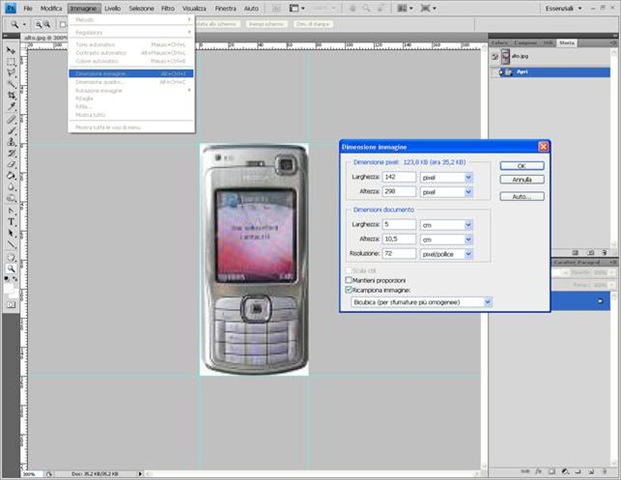Viewport: 621px width, 480px height.
Task: Select the Zoom tool in toolbox
Action: [x=11, y=268]
